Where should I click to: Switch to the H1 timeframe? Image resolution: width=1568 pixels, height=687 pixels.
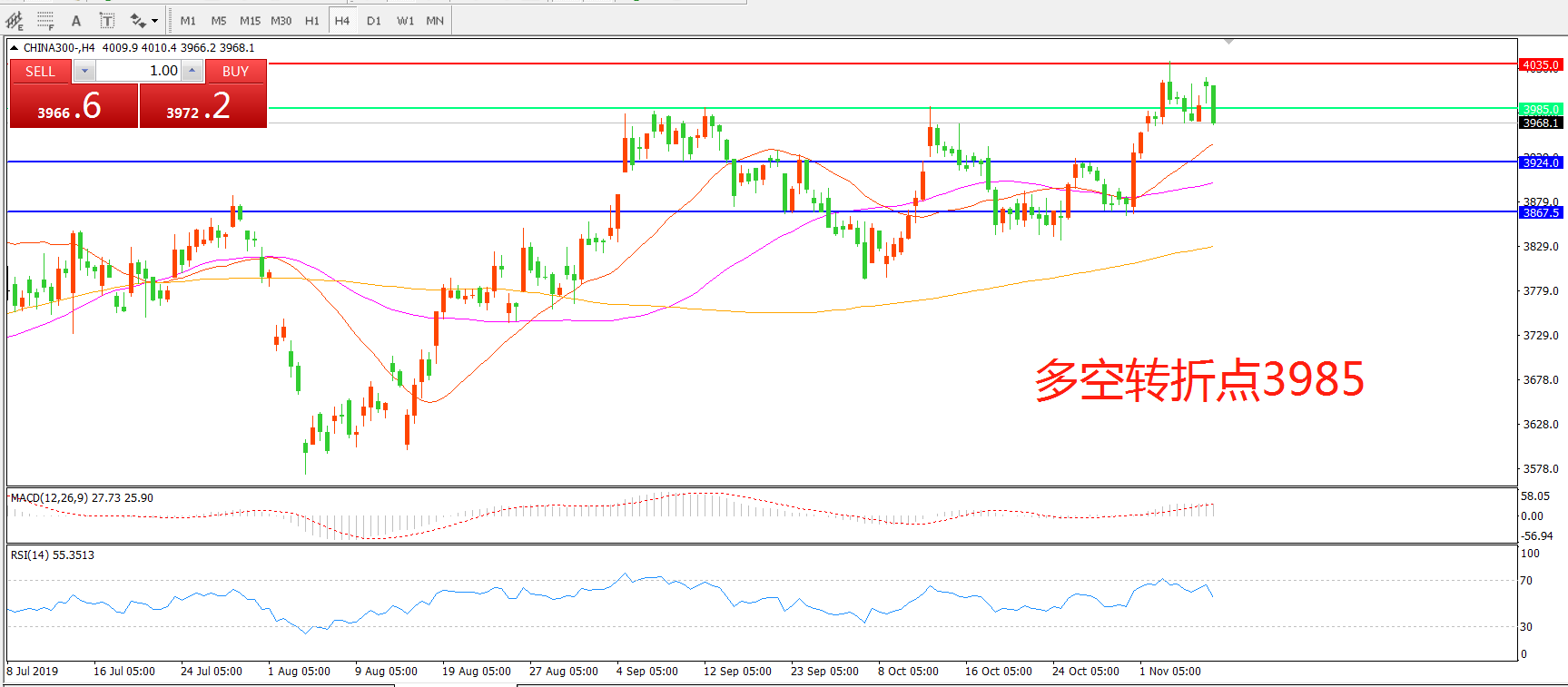[311, 20]
